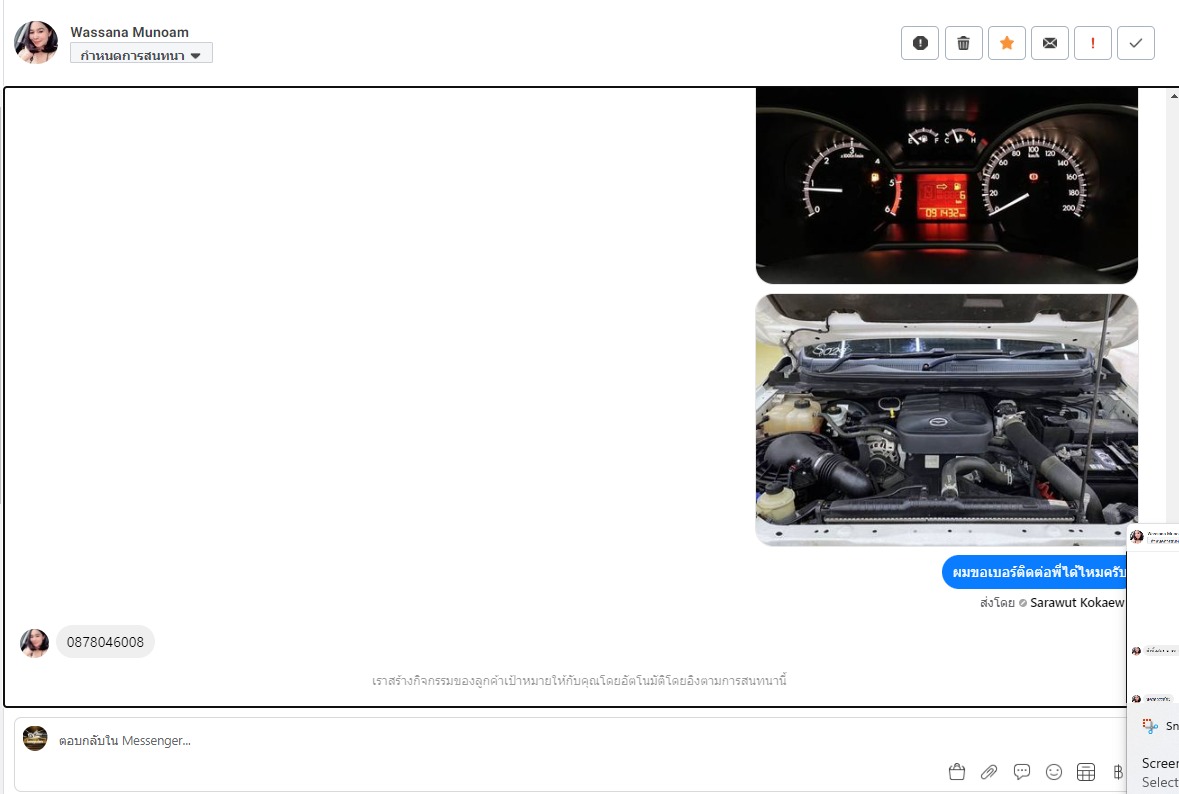Click the Wassana Munoam name in header
This screenshot has height=794, width=1179.
tap(129, 32)
